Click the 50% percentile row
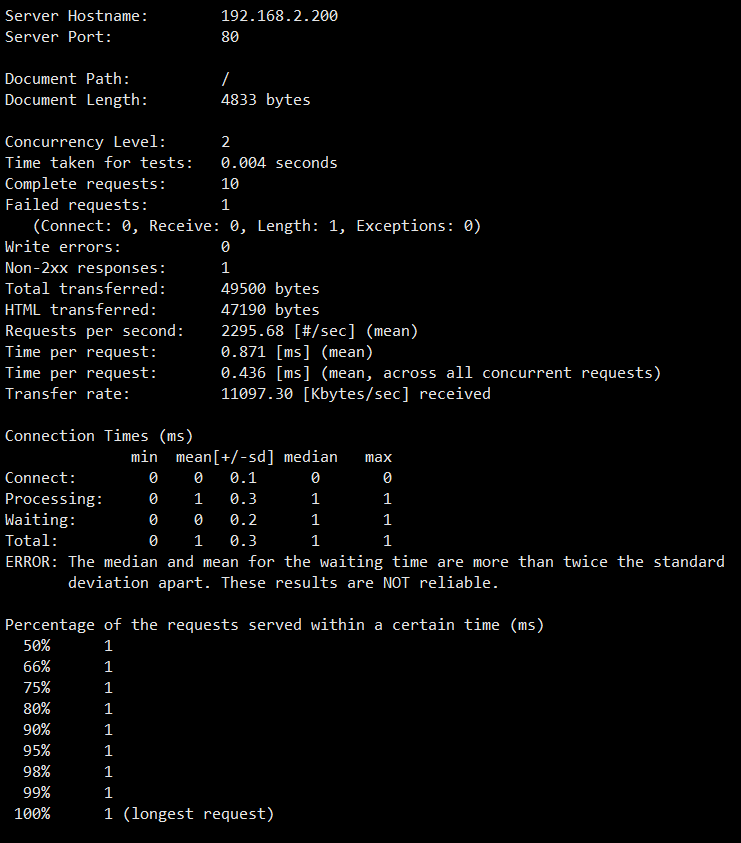Screen dimensions: 741x843 [x=68, y=645]
